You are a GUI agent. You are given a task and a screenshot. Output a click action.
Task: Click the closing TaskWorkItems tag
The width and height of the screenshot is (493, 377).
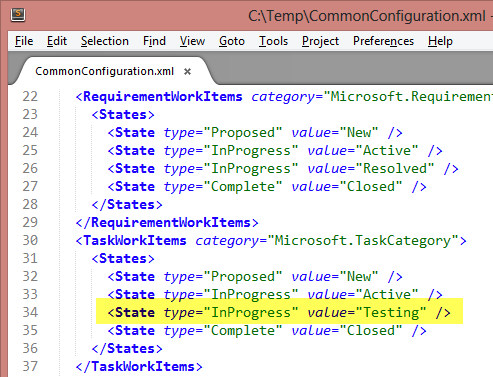139,367
